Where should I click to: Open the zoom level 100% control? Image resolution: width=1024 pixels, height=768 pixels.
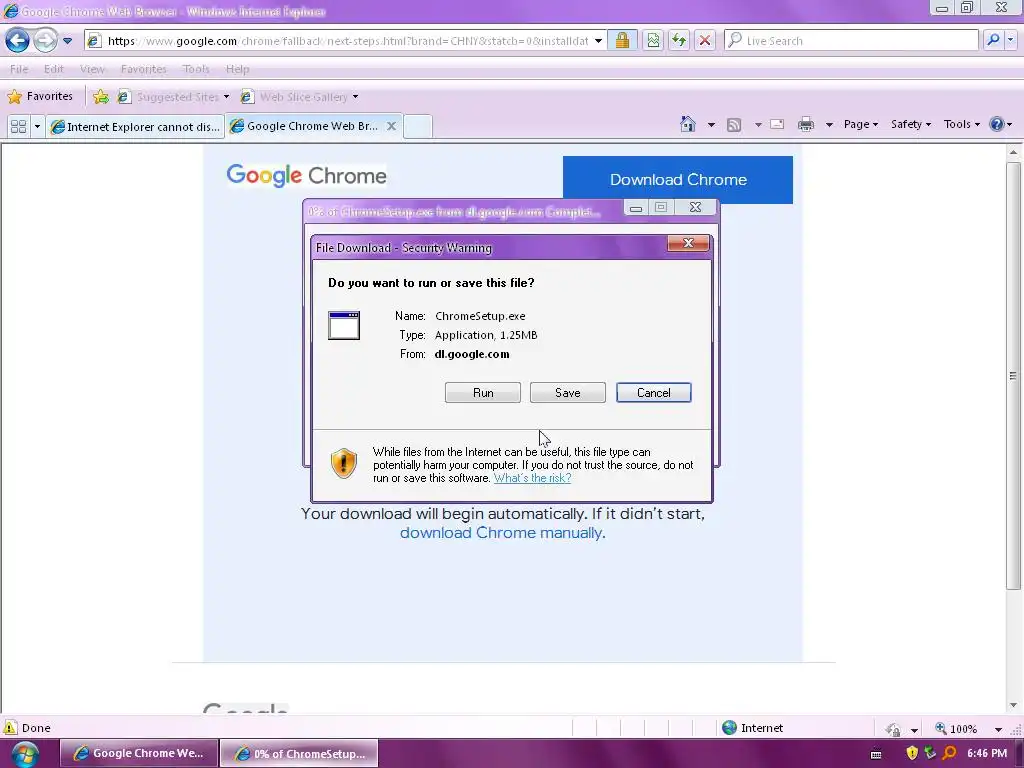coord(956,728)
